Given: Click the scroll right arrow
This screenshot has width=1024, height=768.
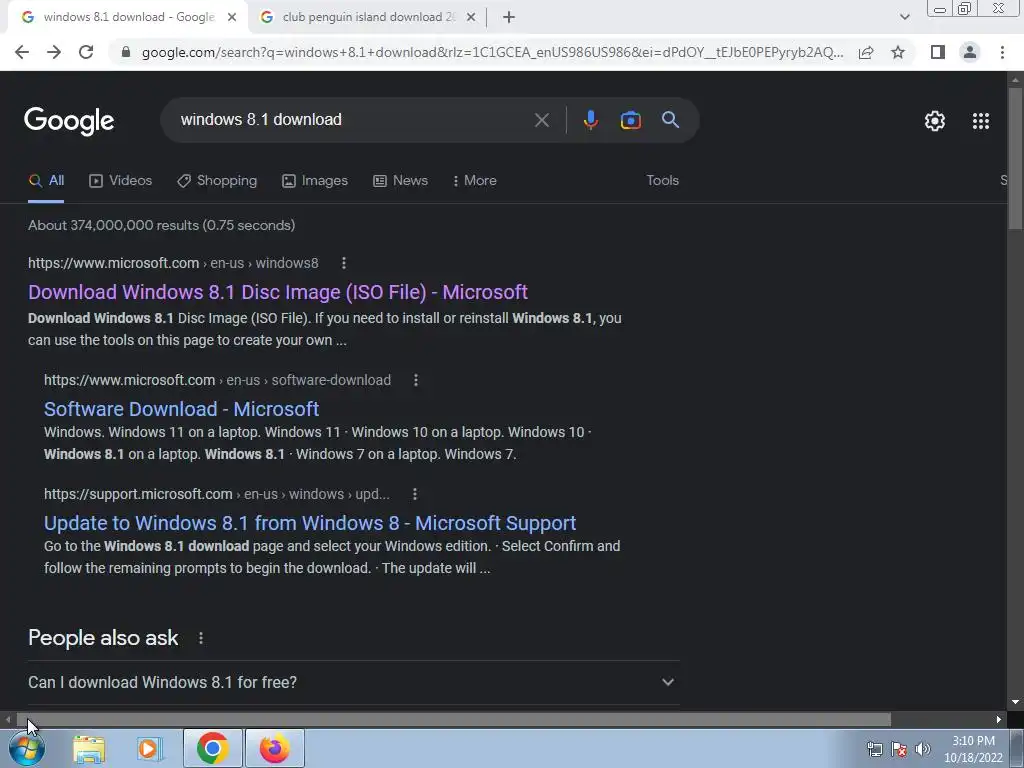Looking at the screenshot, I should coord(999,720).
